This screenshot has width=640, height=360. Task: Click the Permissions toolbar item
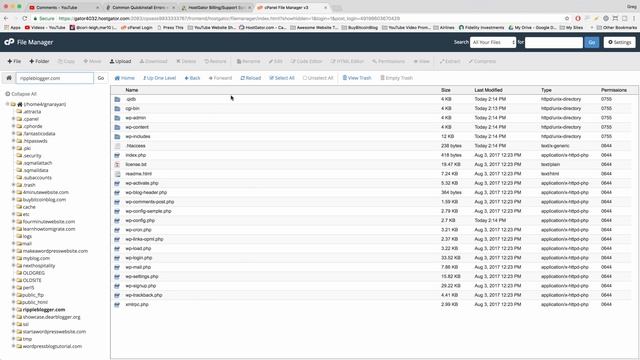388,61
